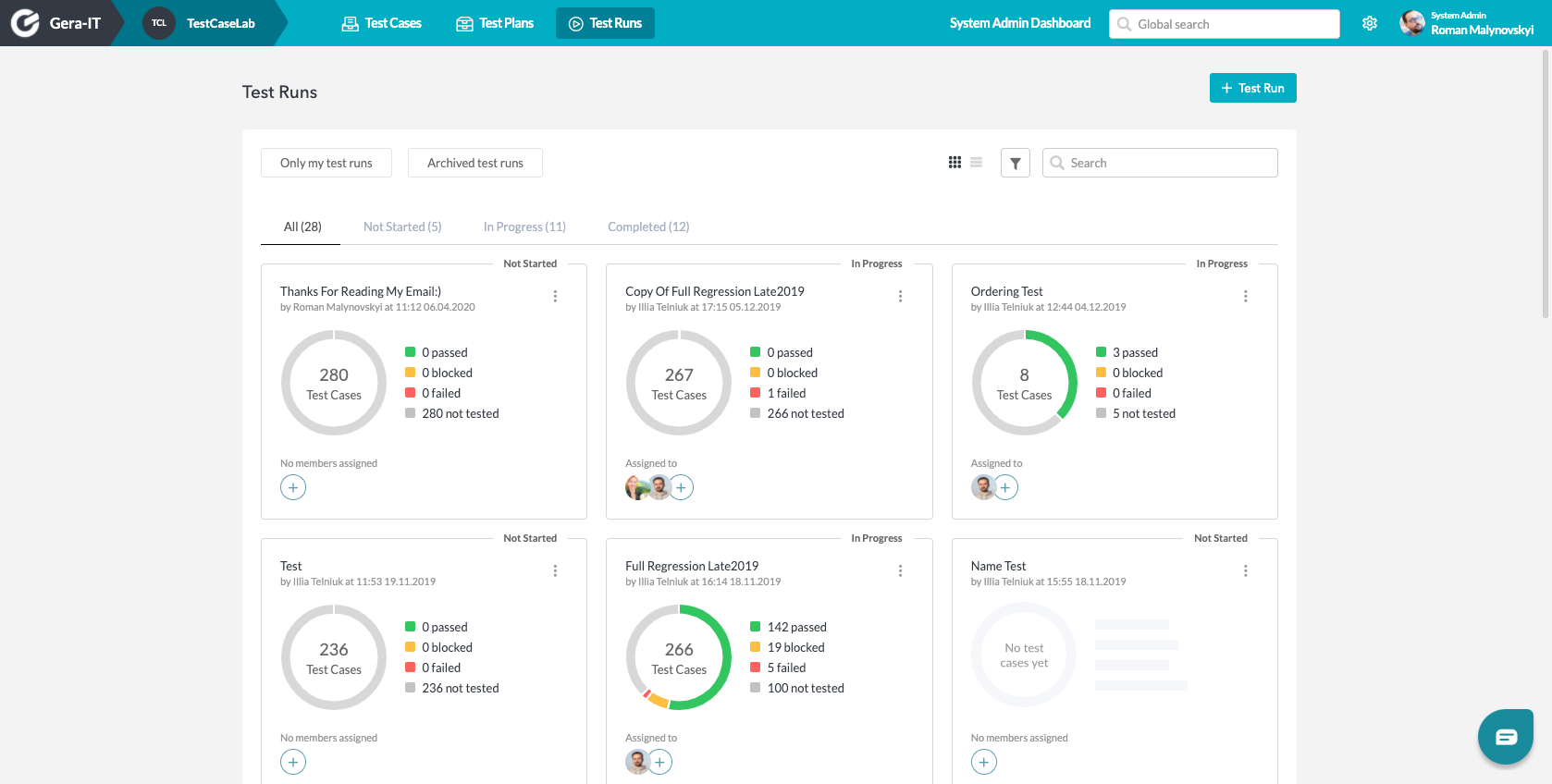Add member to Thanks For Reading run
1552x784 pixels.
[x=293, y=487]
